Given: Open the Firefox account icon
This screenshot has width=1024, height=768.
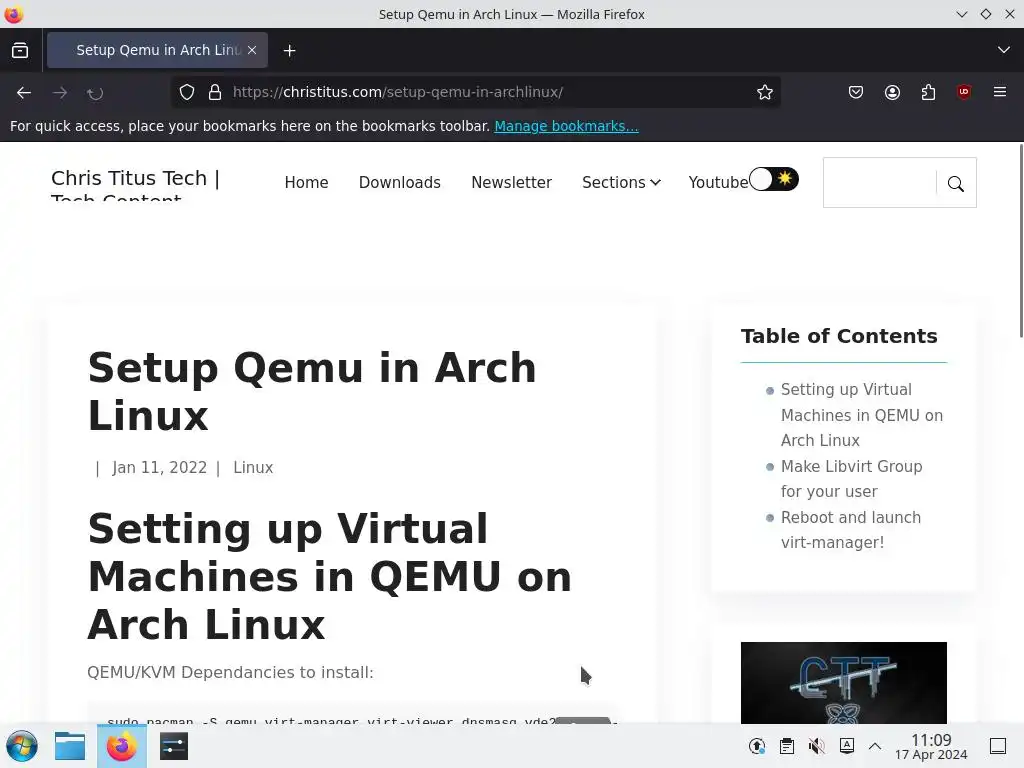Looking at the screenshot, I should pos(892,92).
